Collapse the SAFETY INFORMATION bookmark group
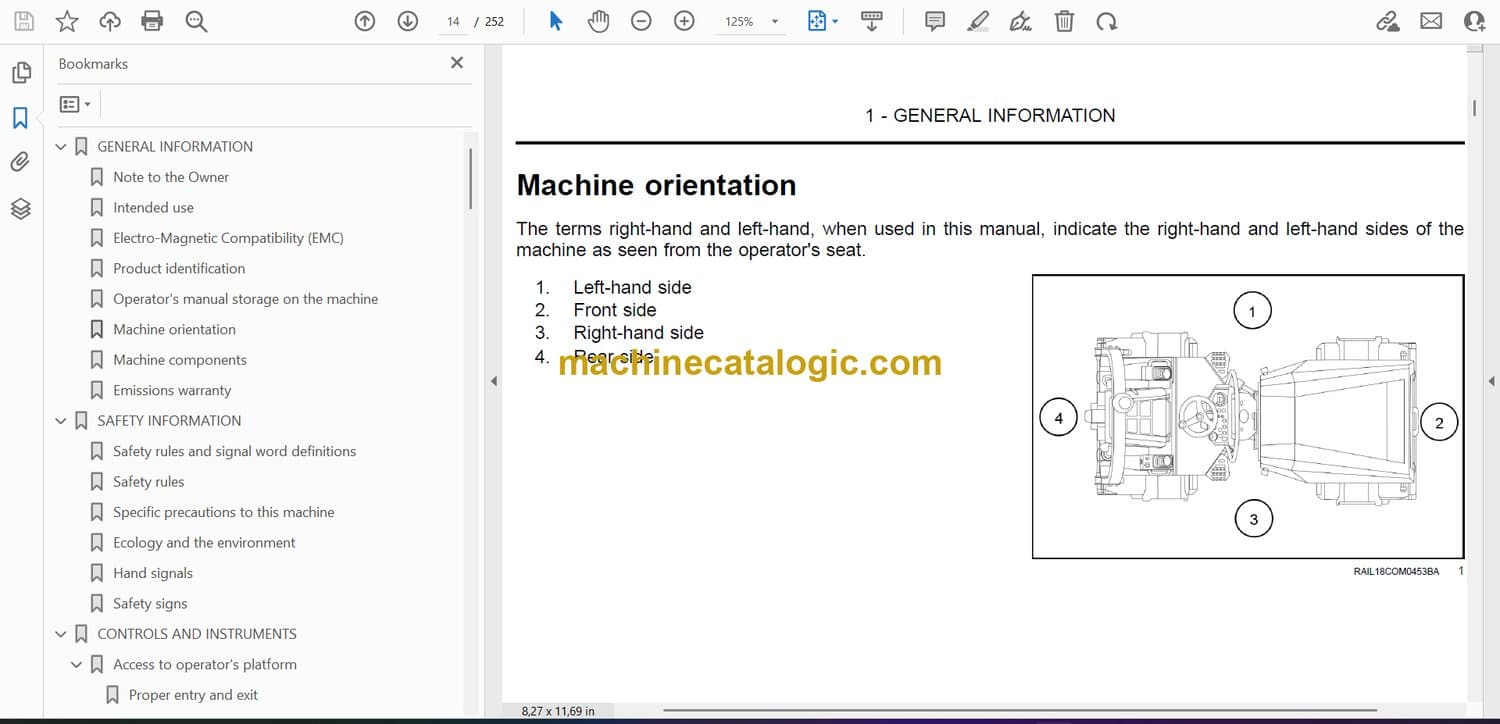The image size is (1500, 724). [61, 421]
